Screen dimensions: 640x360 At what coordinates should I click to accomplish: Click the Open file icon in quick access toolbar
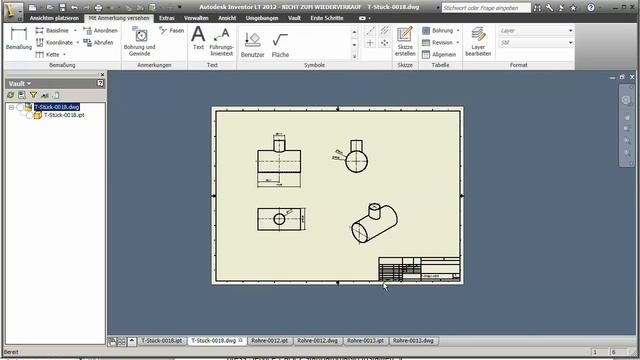pyautogui.click(x=50, y=7)
